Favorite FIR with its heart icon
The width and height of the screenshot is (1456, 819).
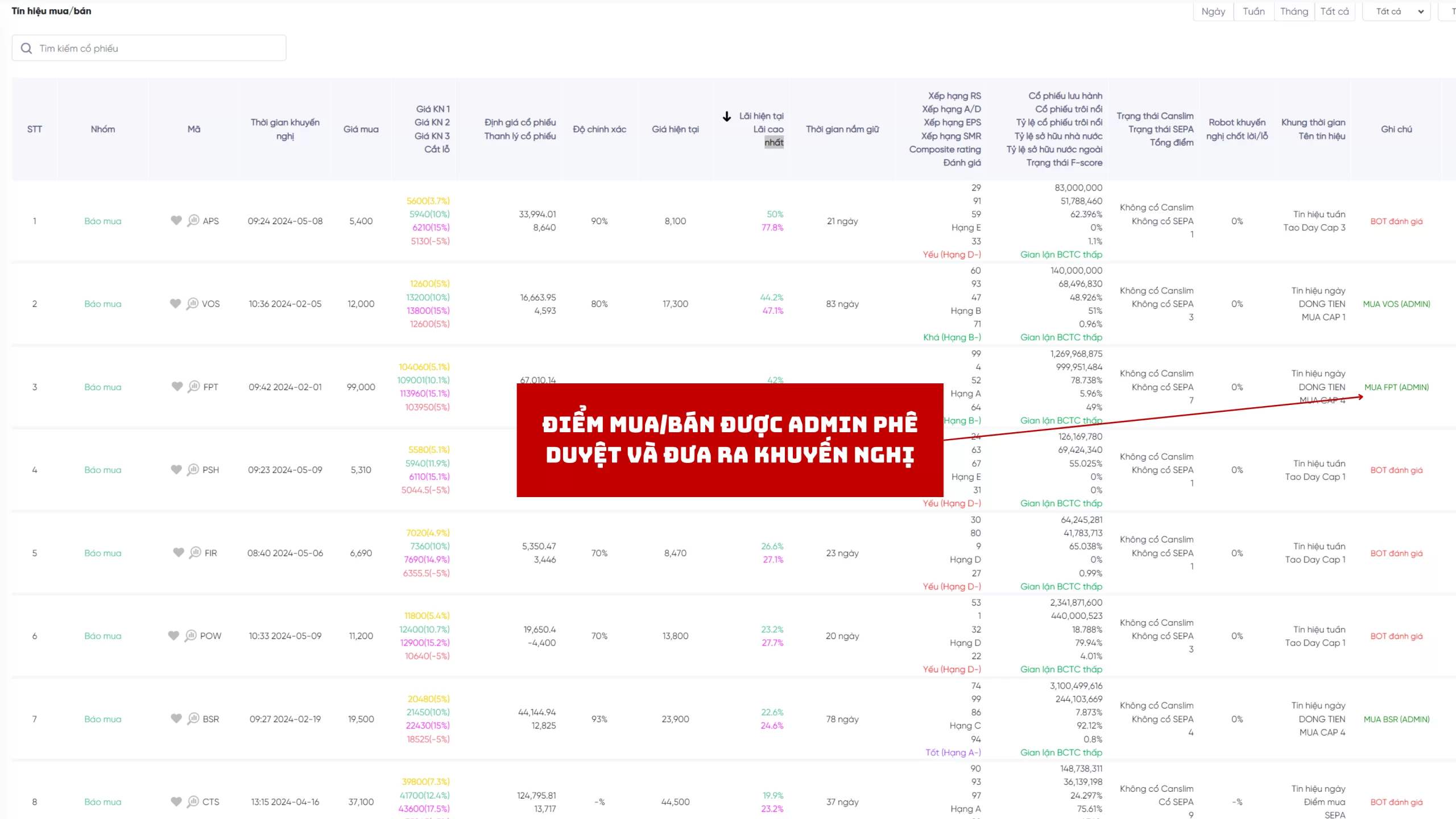[x=179, y=553]
